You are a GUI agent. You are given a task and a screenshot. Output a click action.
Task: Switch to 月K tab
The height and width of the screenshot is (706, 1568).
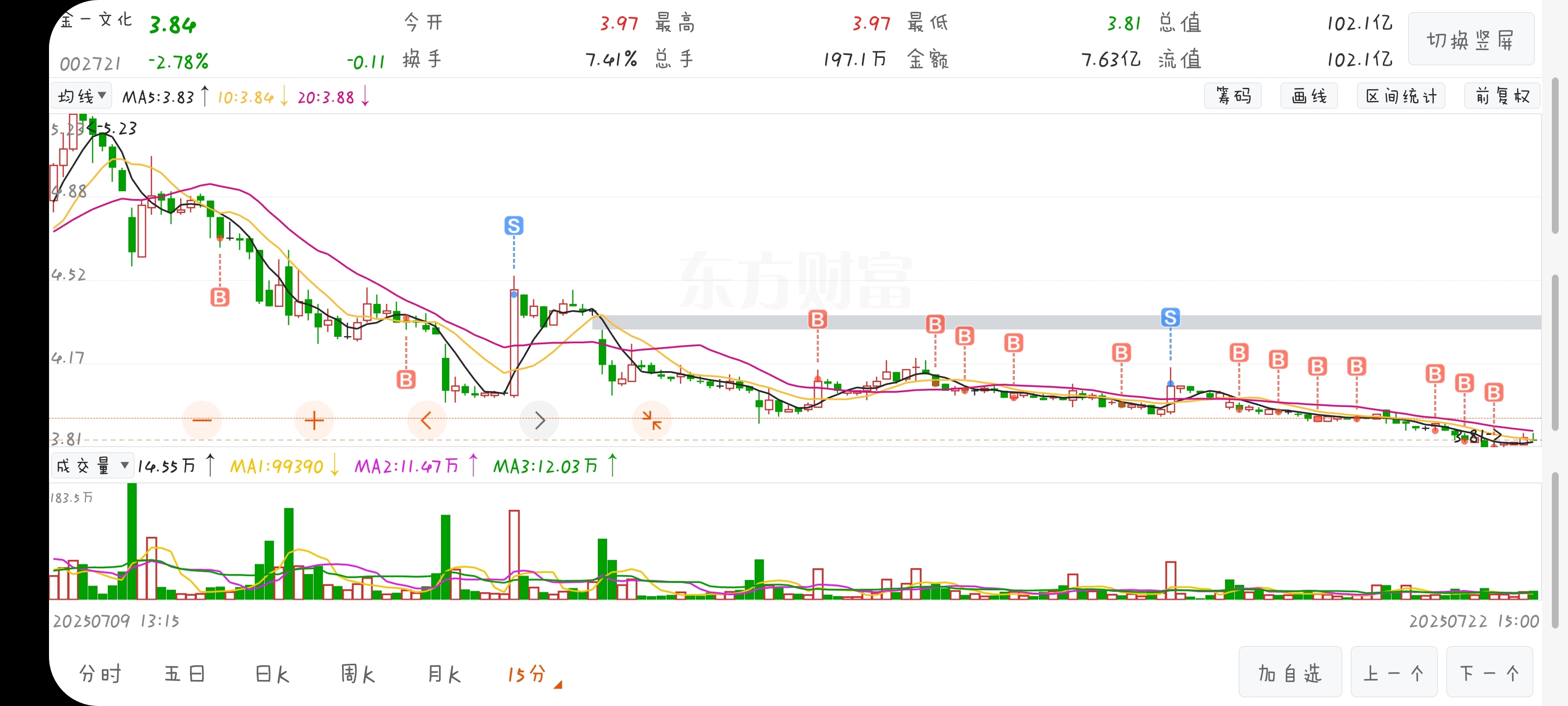pyautogui.click(x=444, y=674)
